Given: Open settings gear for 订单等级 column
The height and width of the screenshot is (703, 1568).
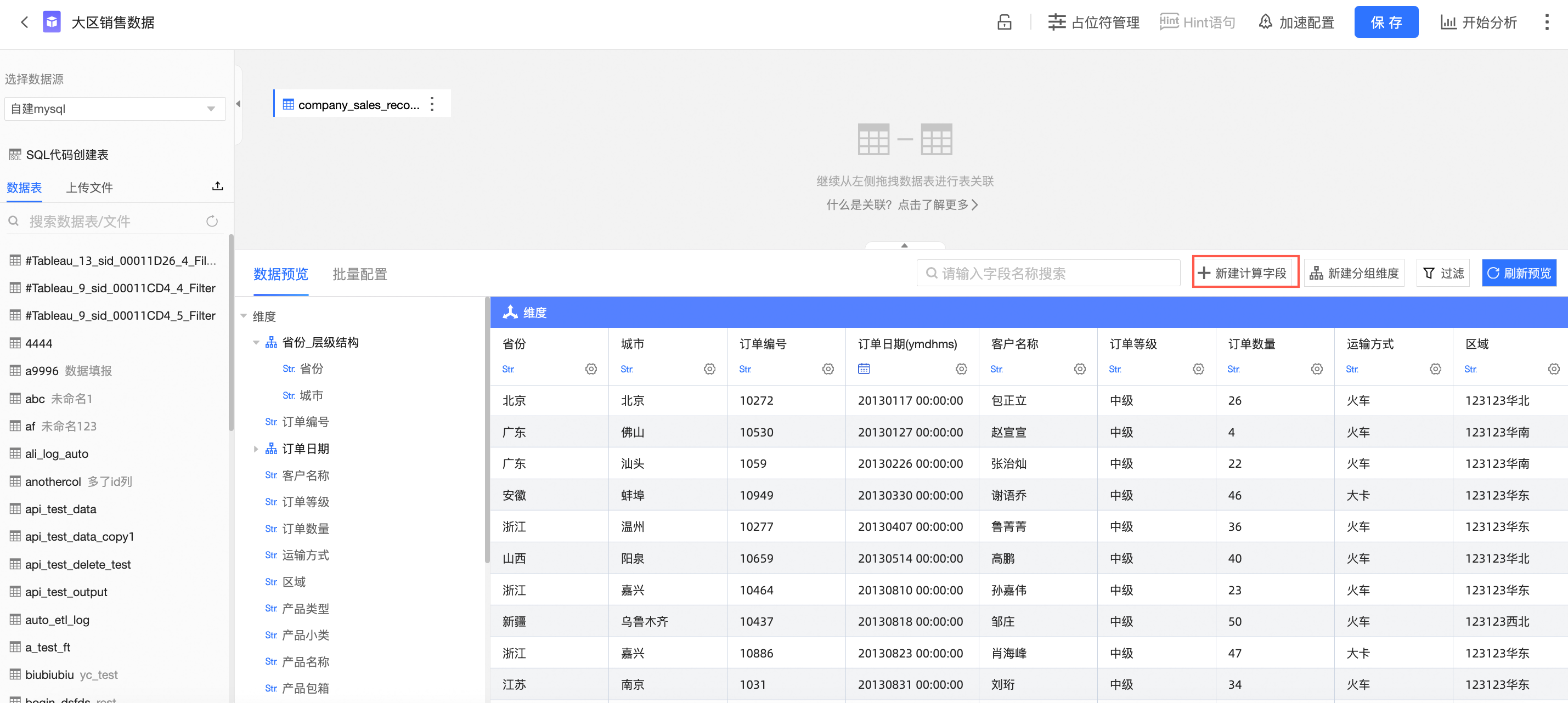Looking at the screenshot, I should [x=1199, y=369].
